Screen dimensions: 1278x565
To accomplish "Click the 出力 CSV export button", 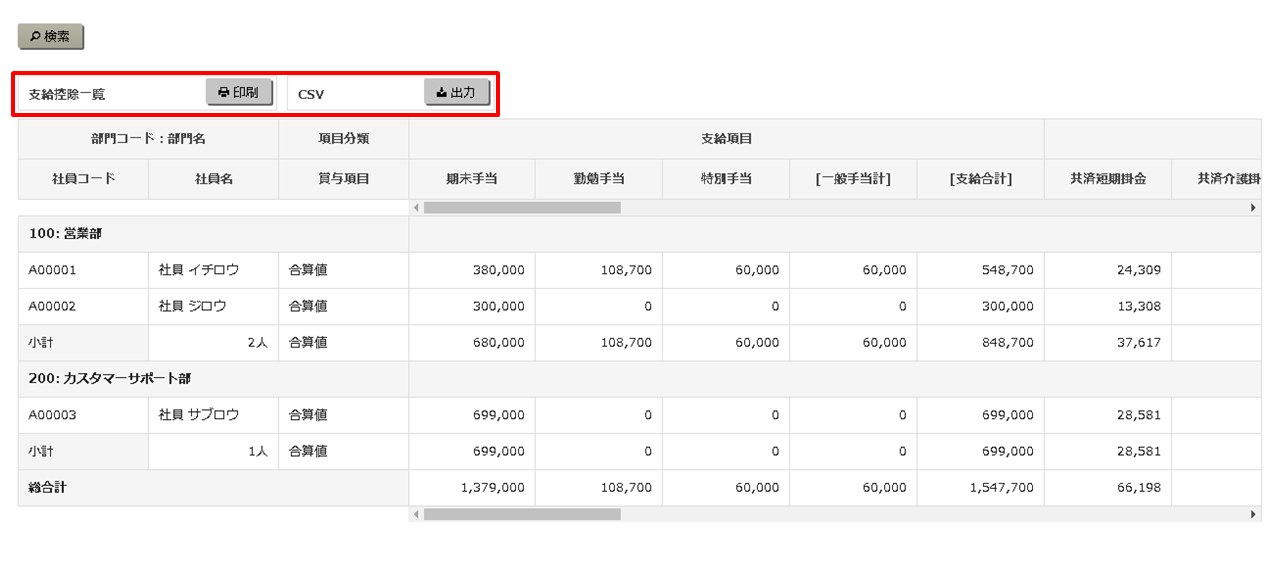I will click(x=456, y=93).
